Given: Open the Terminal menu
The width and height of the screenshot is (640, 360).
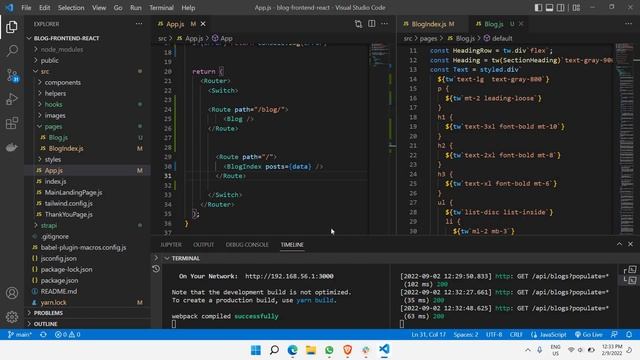Looking at the screenshot, I should pos(161,7).
